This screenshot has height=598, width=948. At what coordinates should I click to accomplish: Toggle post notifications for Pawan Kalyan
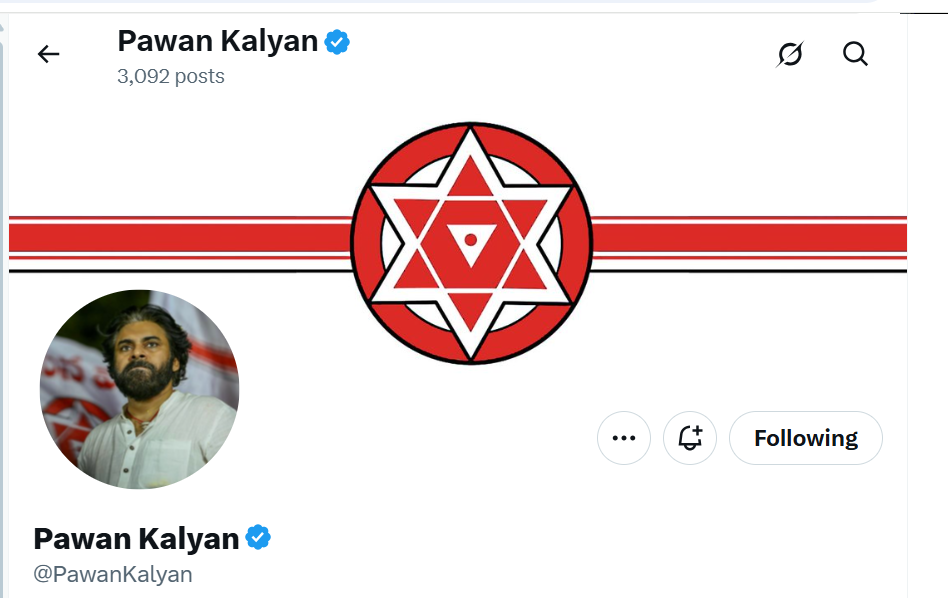[690, 438]
